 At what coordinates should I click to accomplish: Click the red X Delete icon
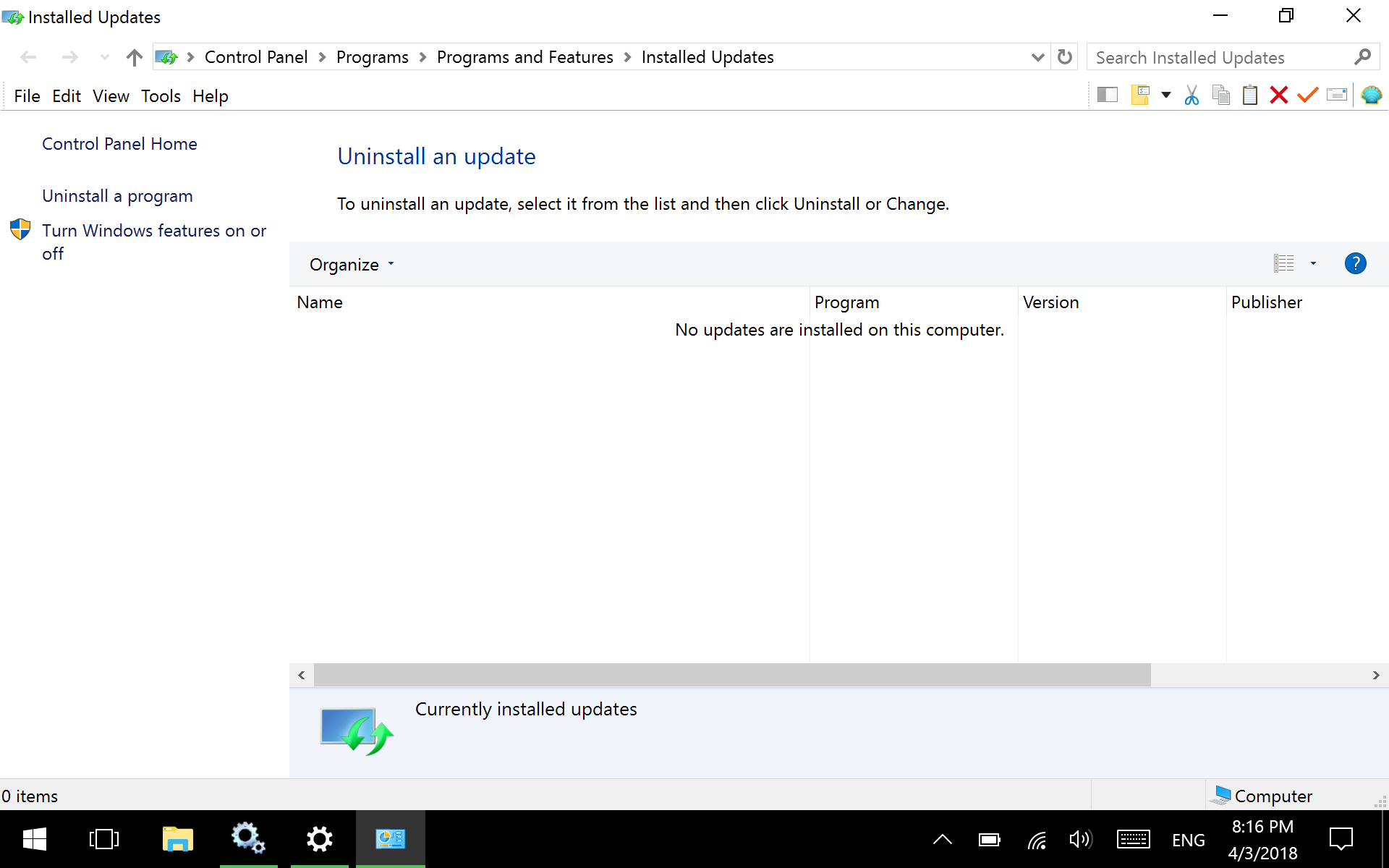pyautogui.click(x=1279, y=95)
